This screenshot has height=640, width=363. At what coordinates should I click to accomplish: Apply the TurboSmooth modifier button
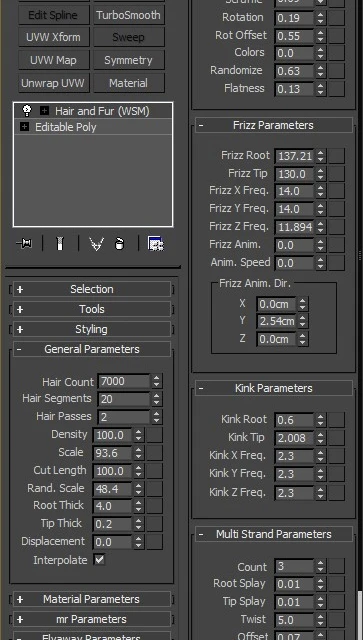[129, 15]
